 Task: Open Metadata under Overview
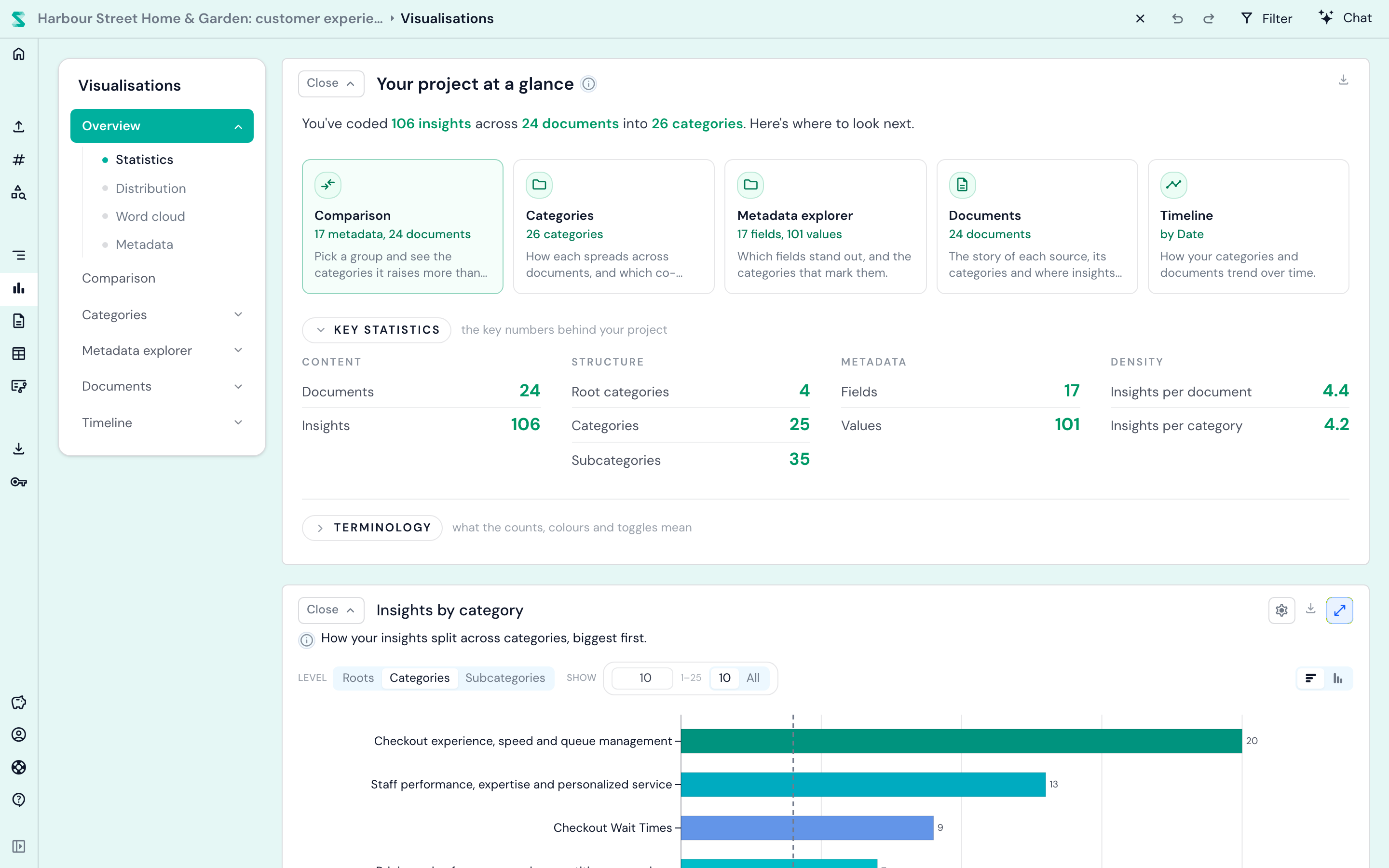(x=144, y=244)
